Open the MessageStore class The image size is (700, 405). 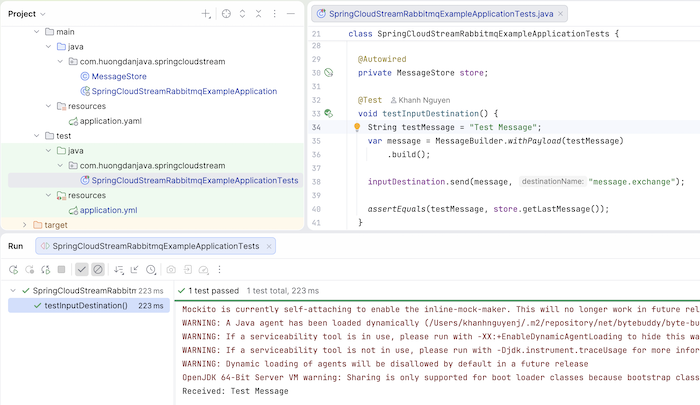point(119,76)
